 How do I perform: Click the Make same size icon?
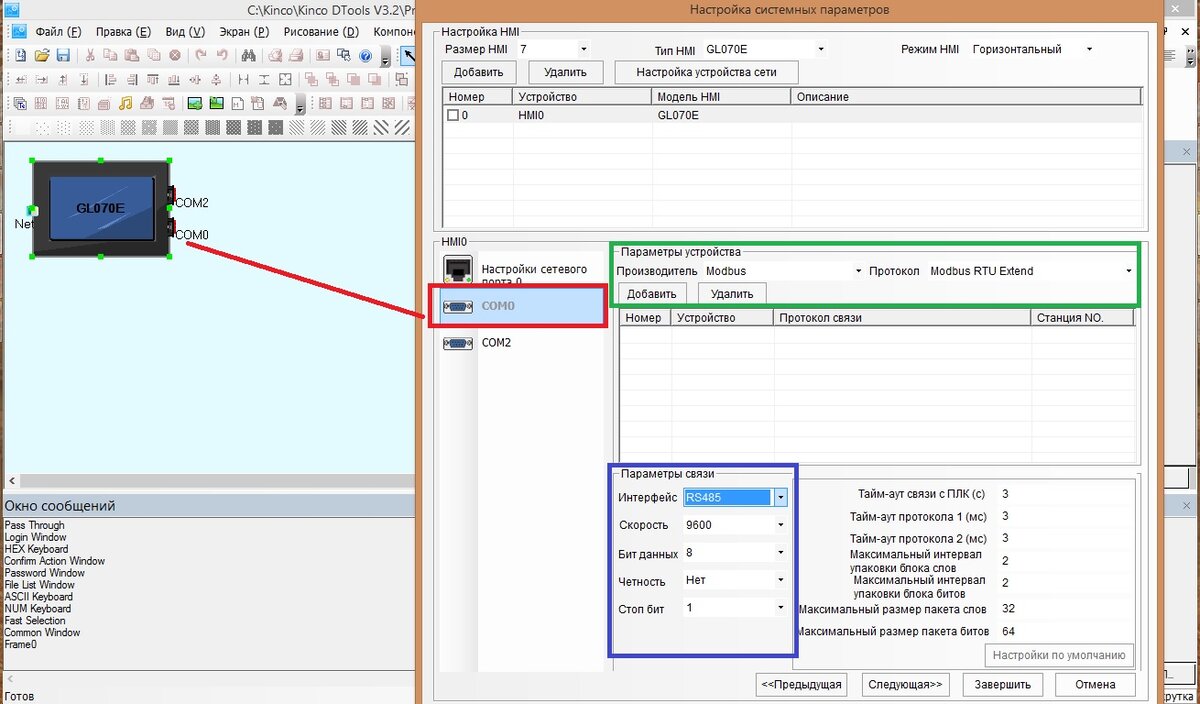pyautogui.click(x=285, y=80)
